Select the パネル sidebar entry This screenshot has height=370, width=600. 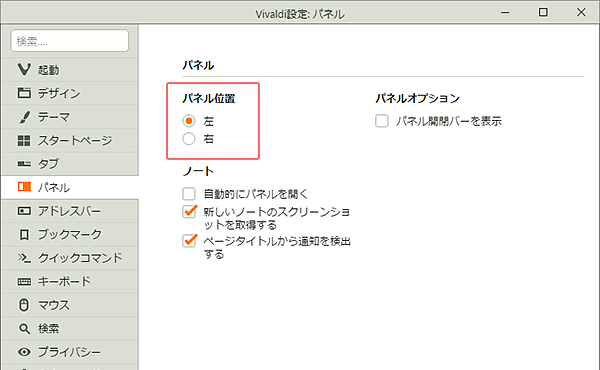[70, 187]
